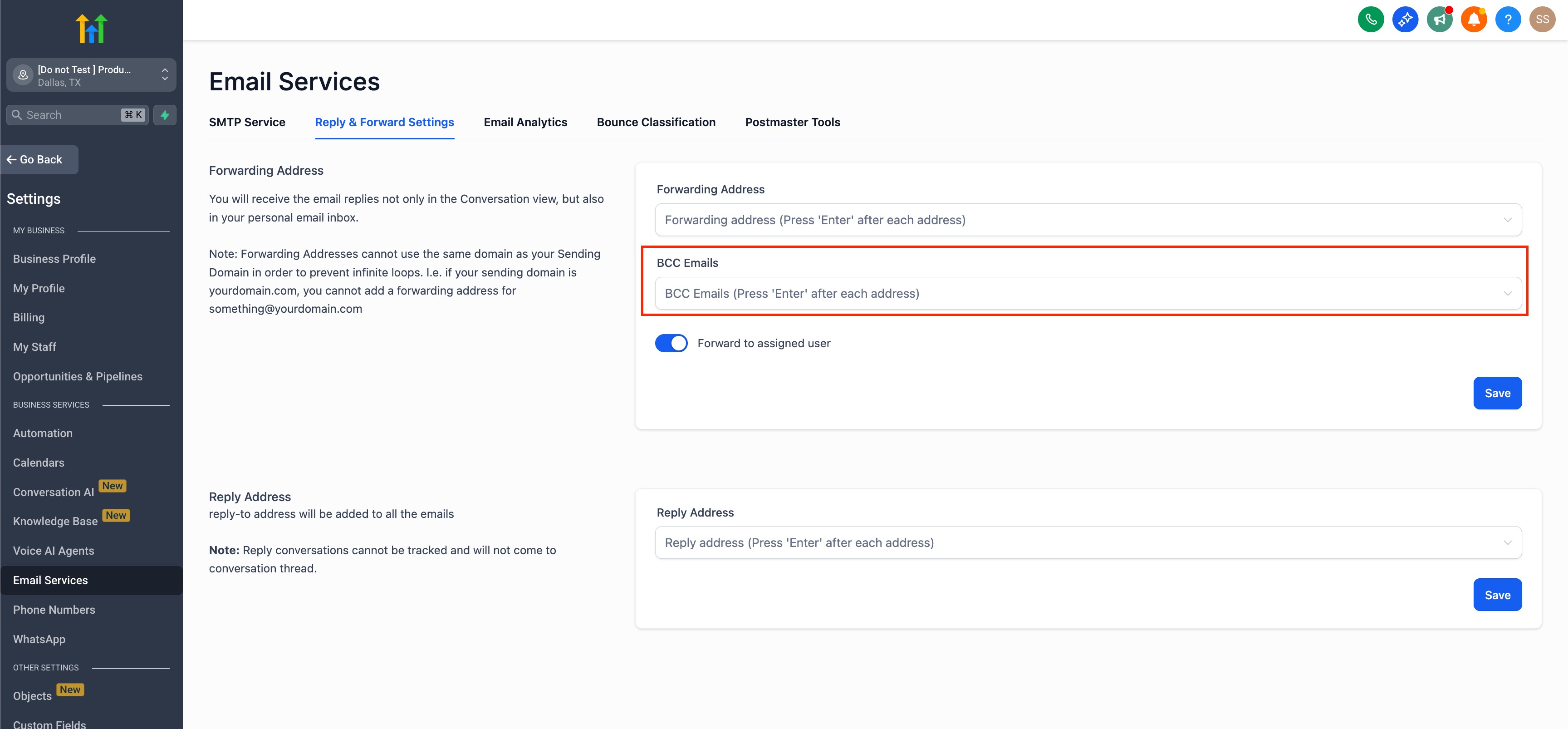Open Phone Numbers settings in sidebar
Image resolution: width=1568 pixels, height=729 pixels.
click(54, 610)
